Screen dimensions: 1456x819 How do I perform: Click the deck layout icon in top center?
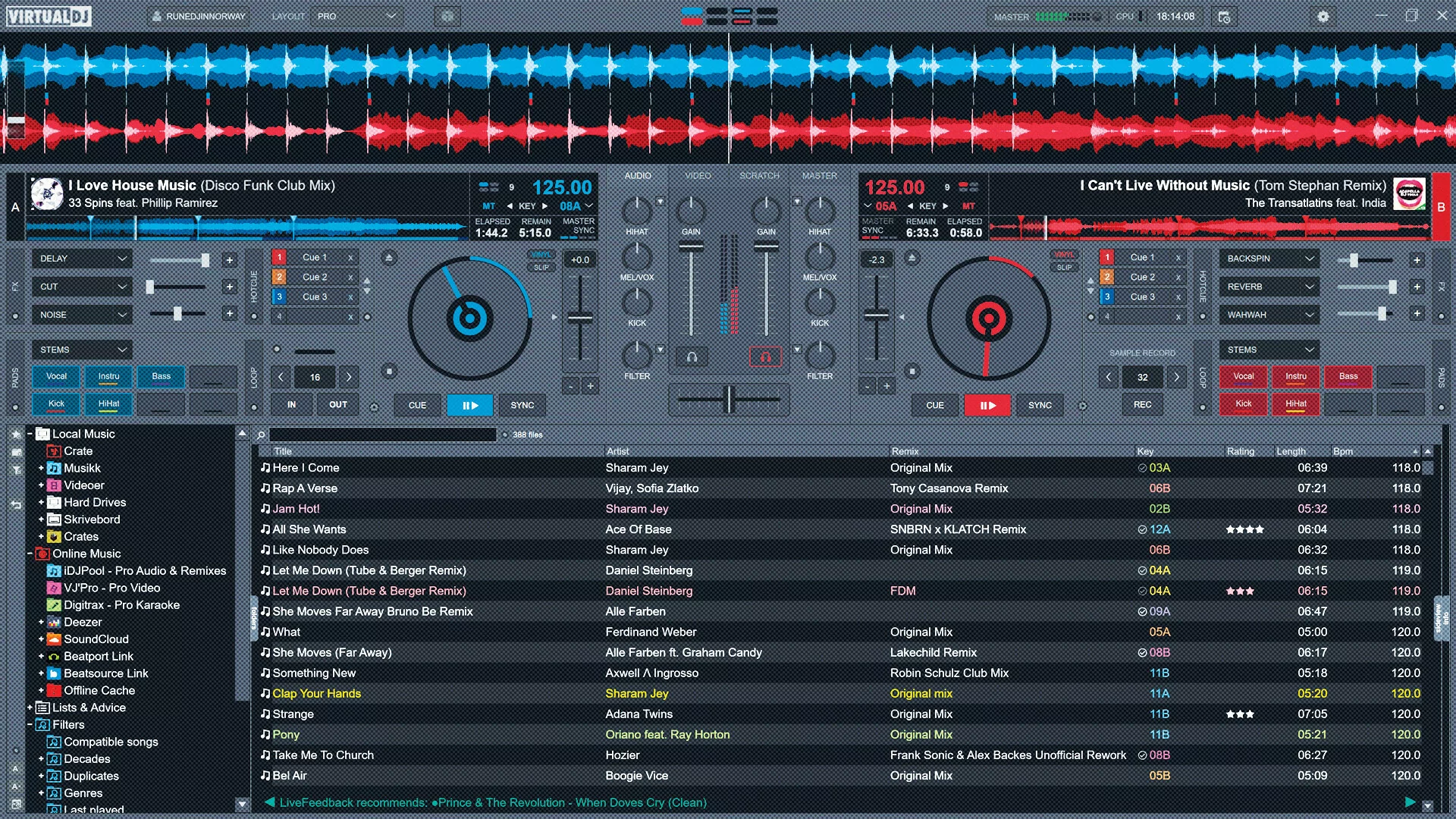tap(729, 16)
